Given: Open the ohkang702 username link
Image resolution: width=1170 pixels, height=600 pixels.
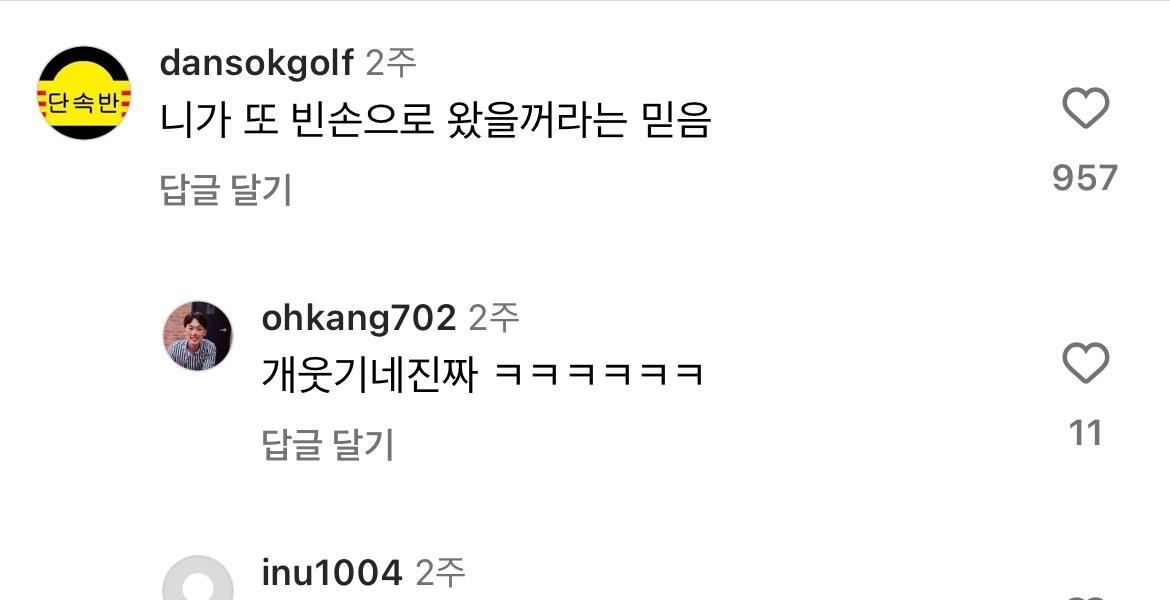Looking at the screenshot, I should tap(359, 319).
